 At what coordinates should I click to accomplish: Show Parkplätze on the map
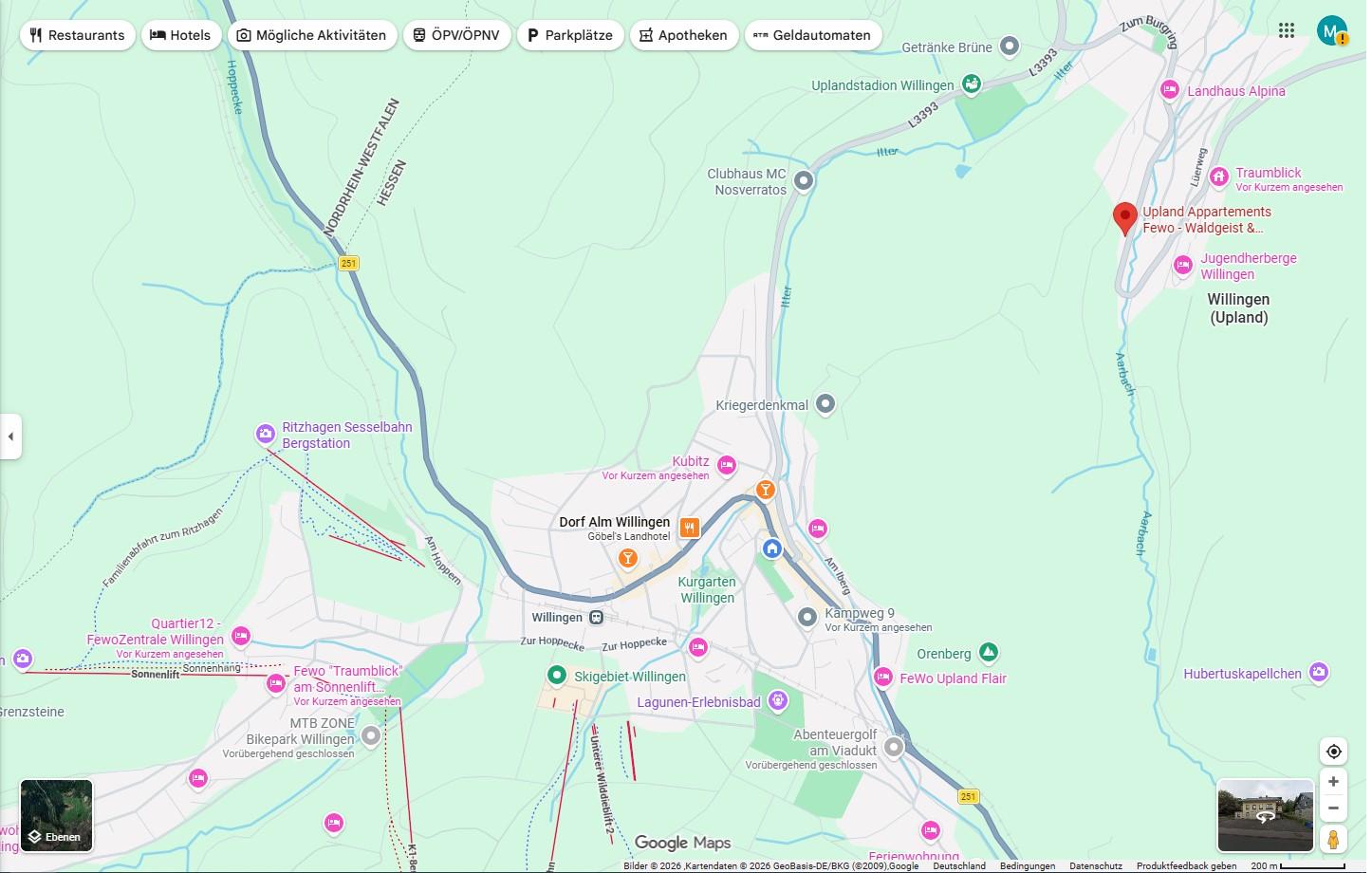tap(569, 35)
